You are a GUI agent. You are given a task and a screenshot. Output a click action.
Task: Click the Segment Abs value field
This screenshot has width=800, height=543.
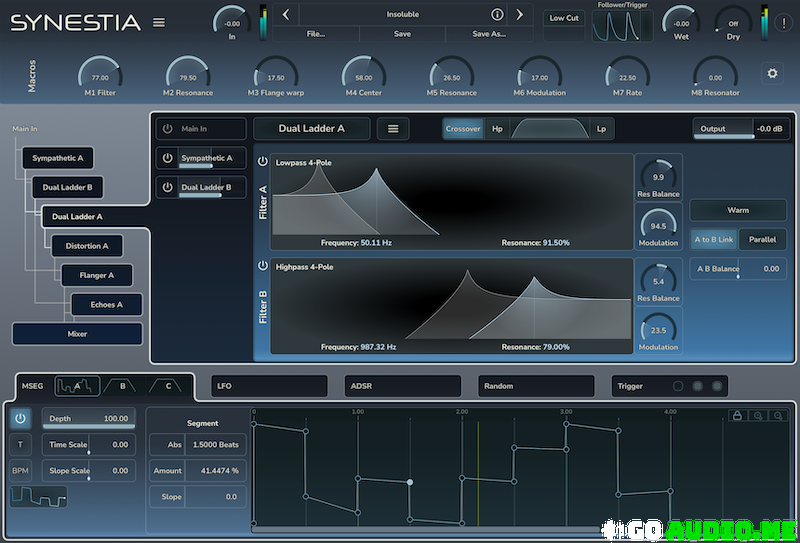[215, 445]
